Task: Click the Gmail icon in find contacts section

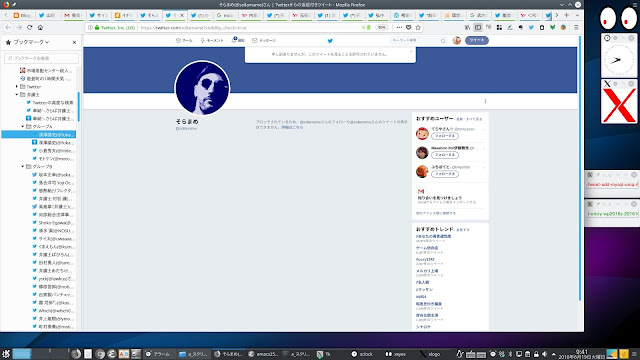Action: coord(421,191)
